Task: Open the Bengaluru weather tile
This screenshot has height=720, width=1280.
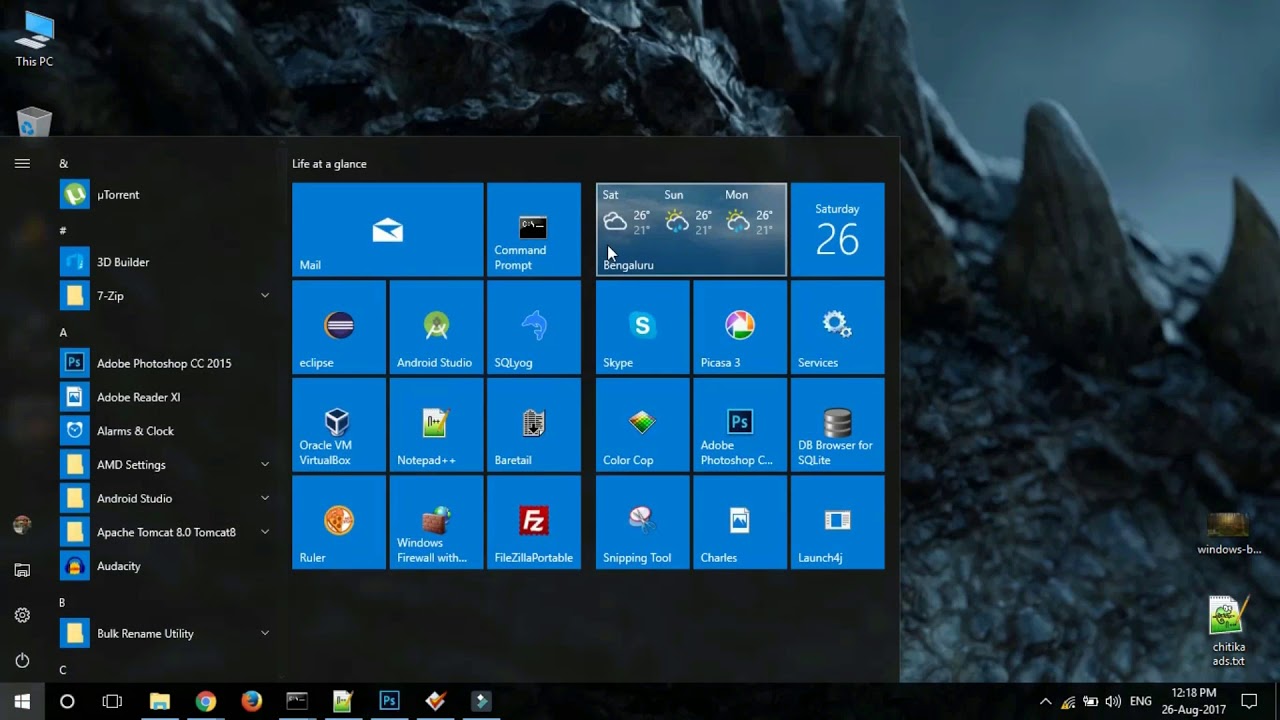Action: click(691, 229)
